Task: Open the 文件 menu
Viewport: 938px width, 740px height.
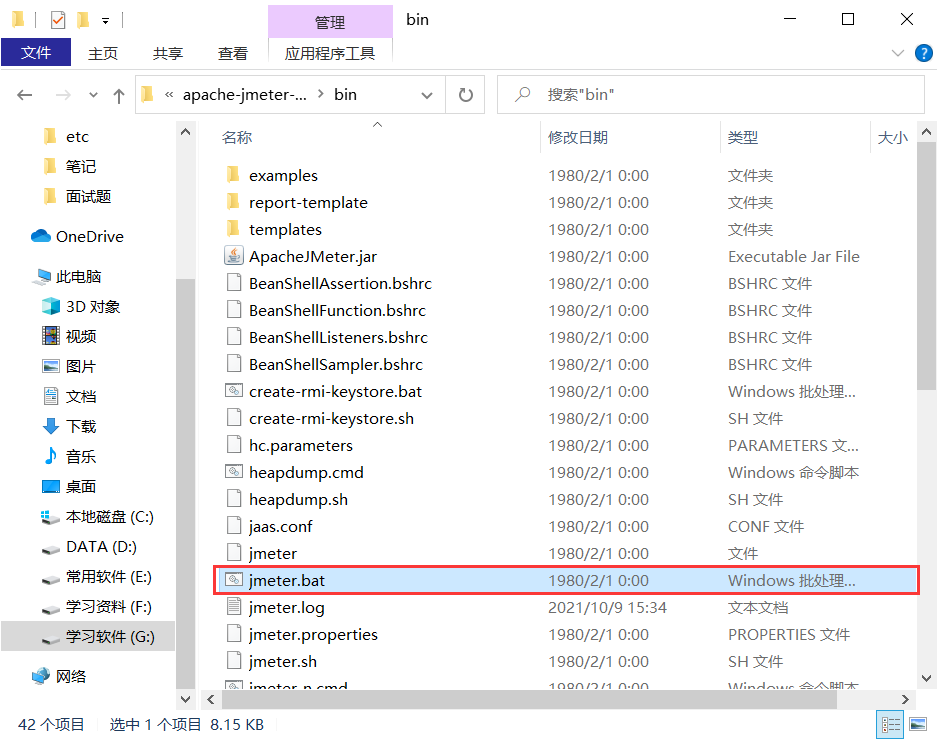Action: click(x=36, y=52)
